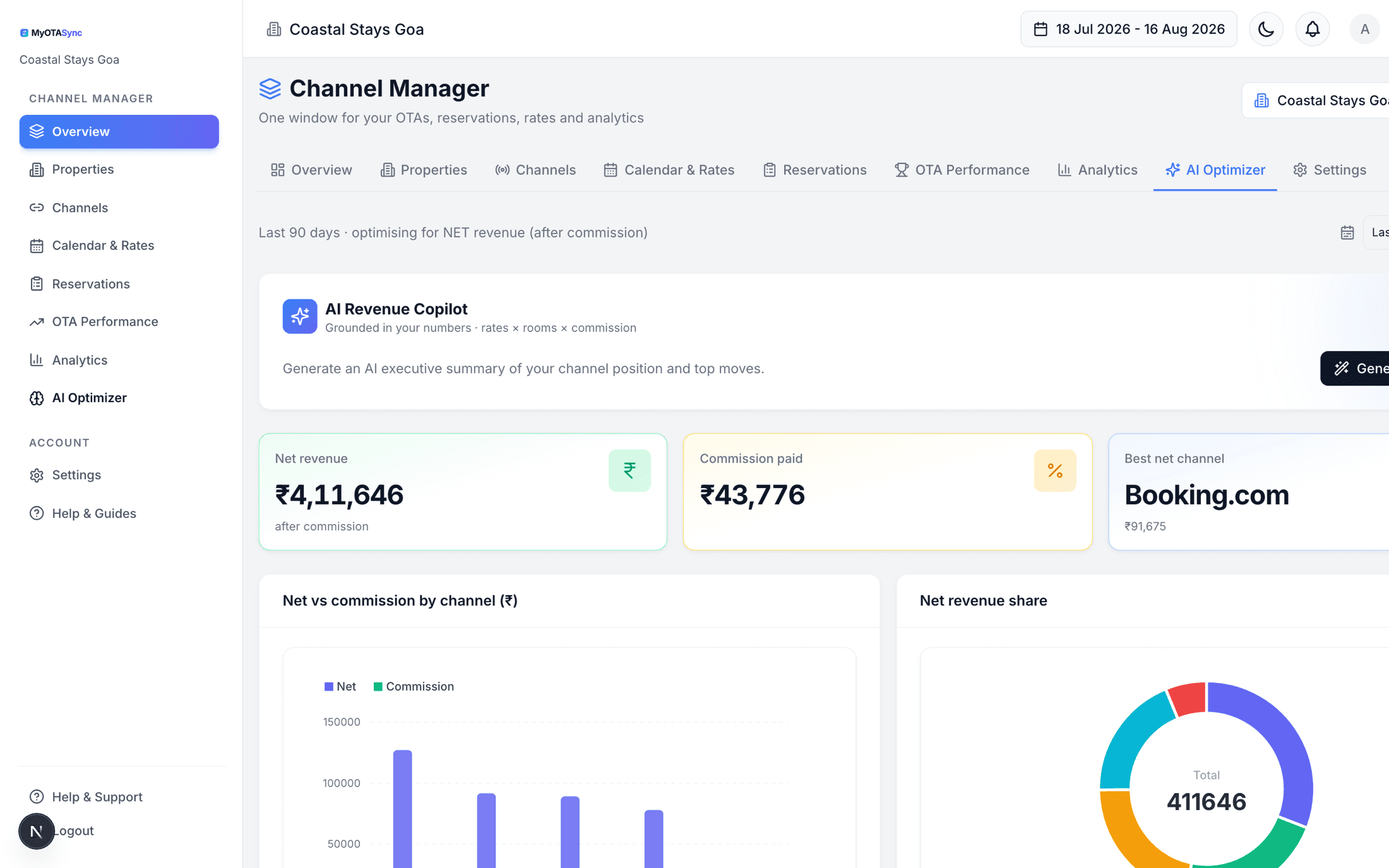Click Net vs commission by channel heading

[400, 600]
